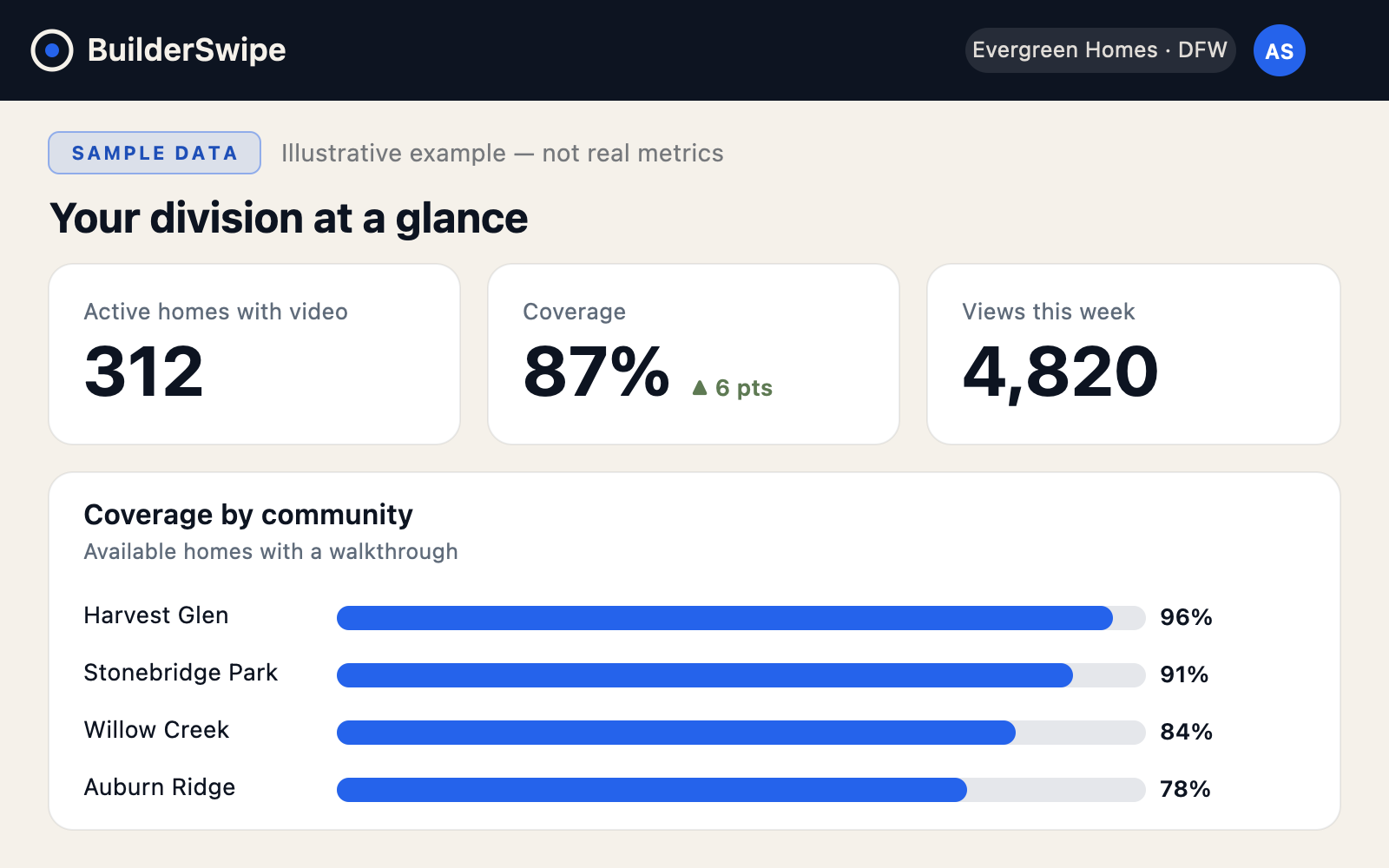Select the Stonebridge Park community label
The width and height of the screenshot is (1389, 868).
tap(181, 673)
